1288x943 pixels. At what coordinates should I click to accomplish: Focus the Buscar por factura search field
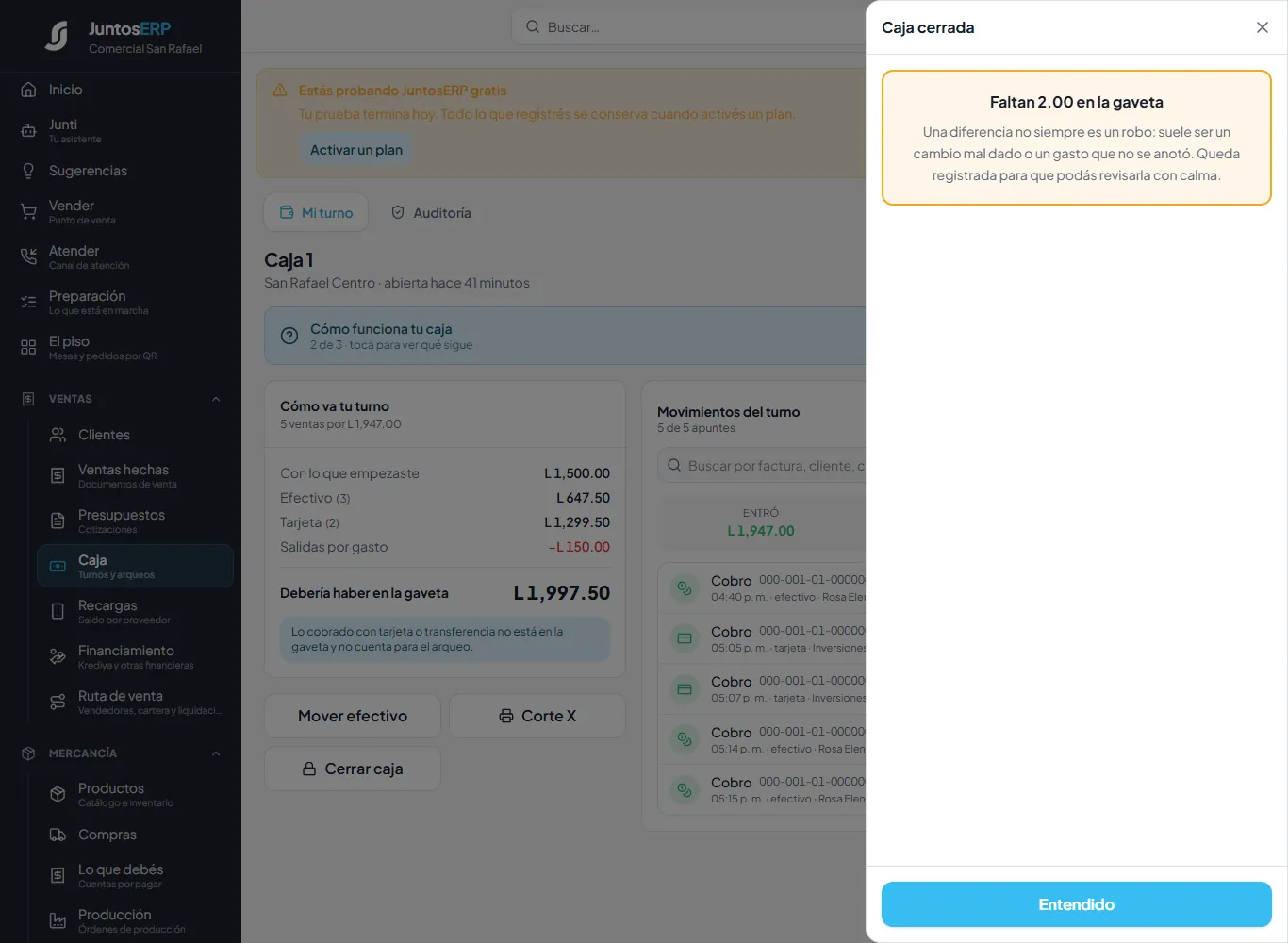[x=762, y=466]
